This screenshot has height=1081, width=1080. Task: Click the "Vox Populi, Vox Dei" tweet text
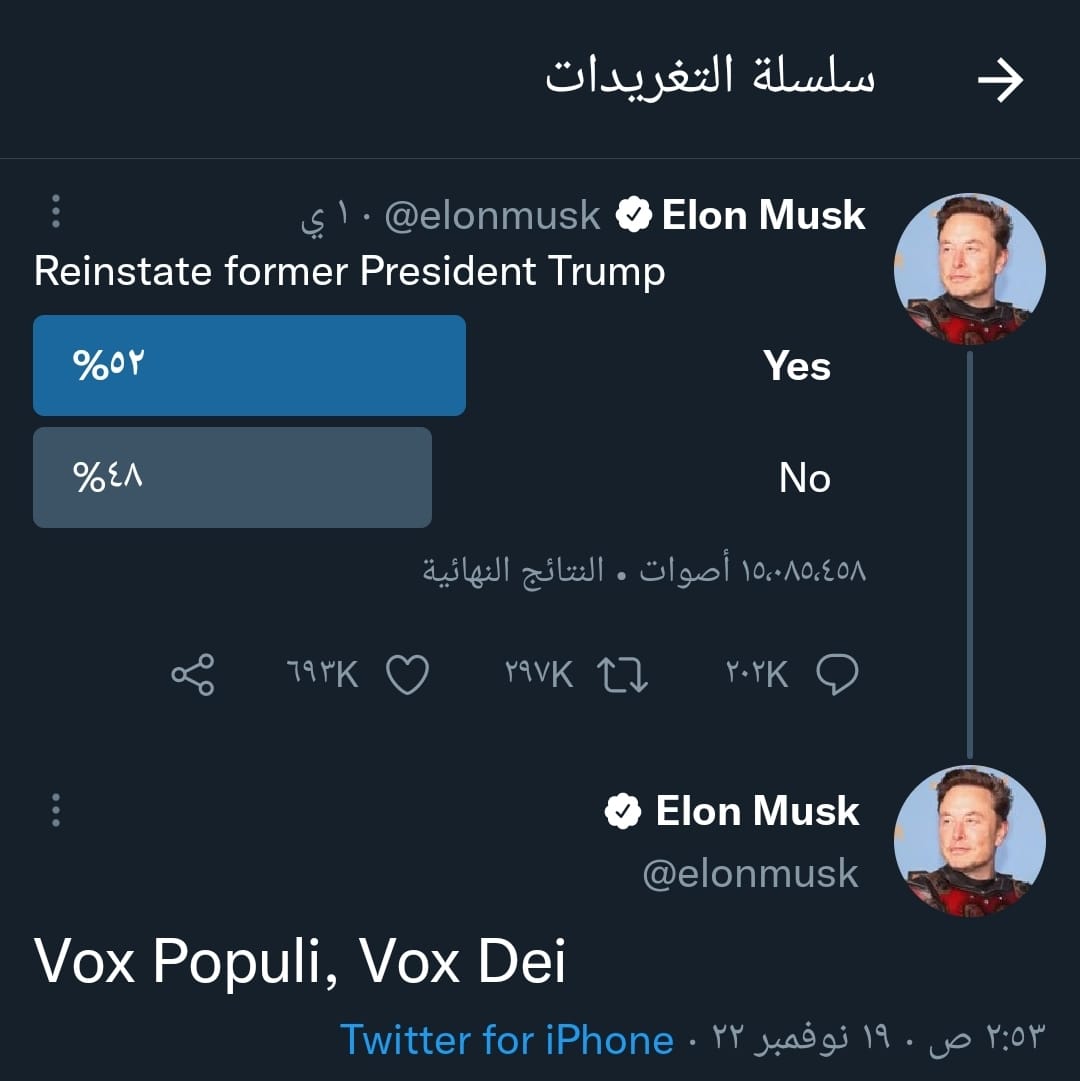[300, 962]
